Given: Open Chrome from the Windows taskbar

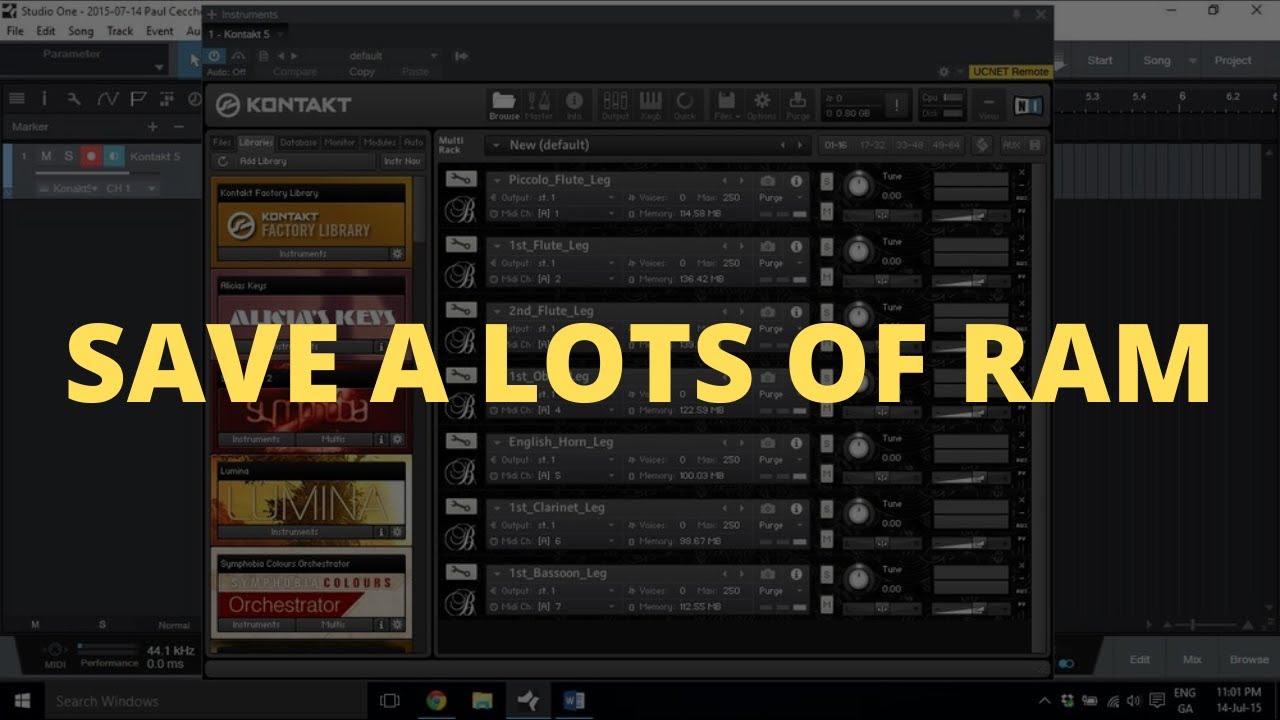Looking at the screenshot, I should click(436, 700).
